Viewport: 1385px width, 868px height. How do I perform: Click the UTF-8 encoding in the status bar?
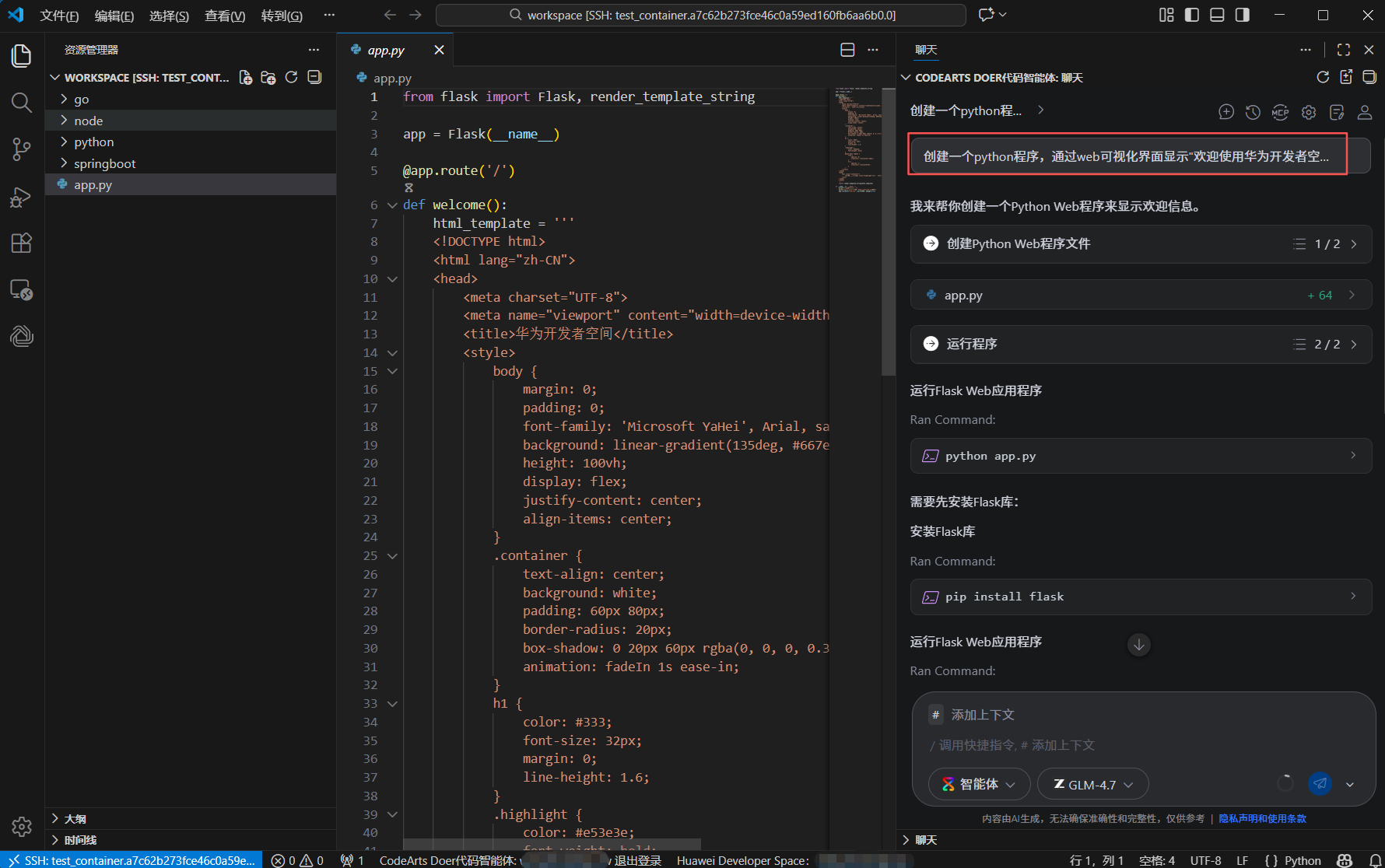[1205, 860]
